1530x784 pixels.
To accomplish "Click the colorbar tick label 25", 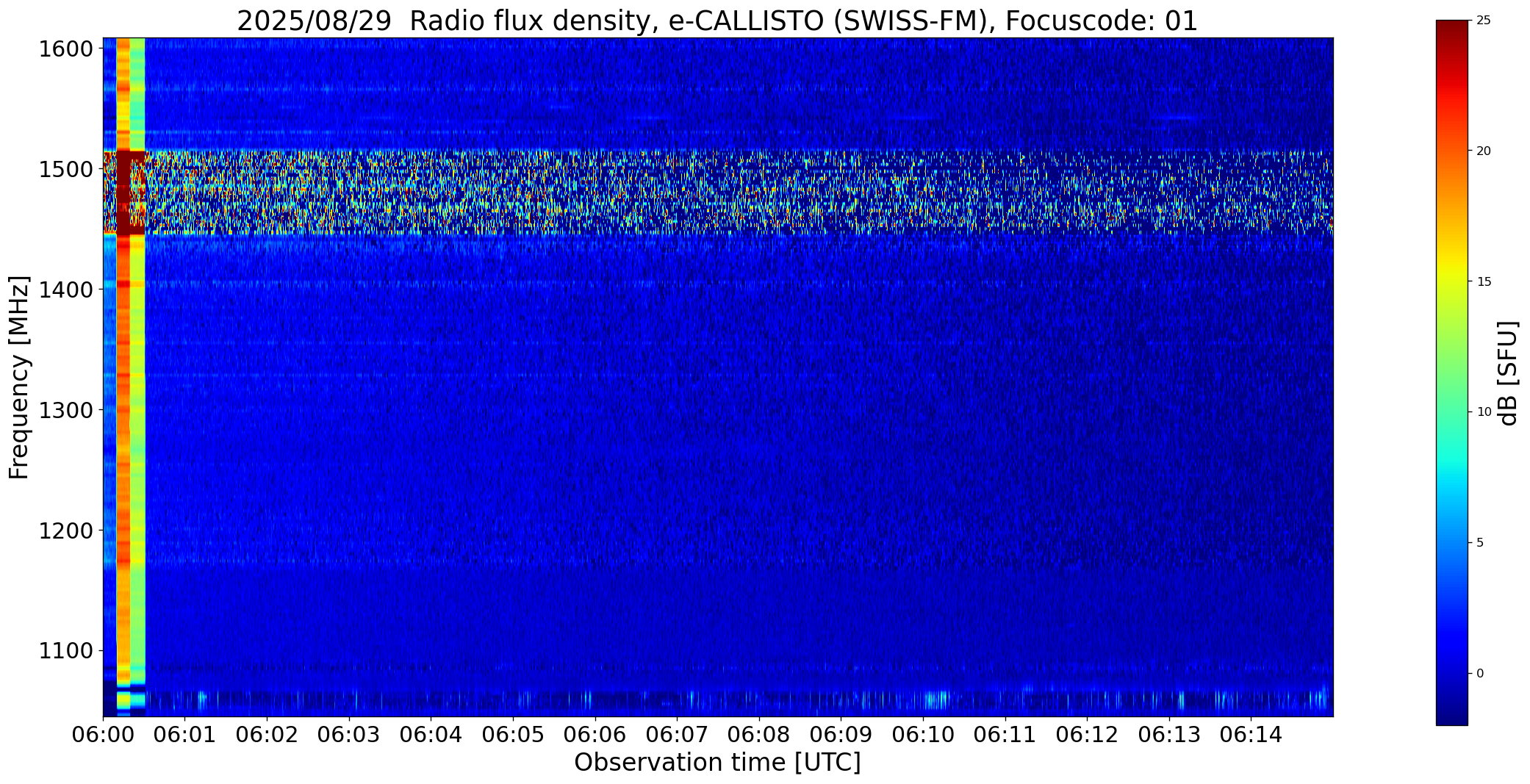I will pyautogui.click(x=1483, y=21).
